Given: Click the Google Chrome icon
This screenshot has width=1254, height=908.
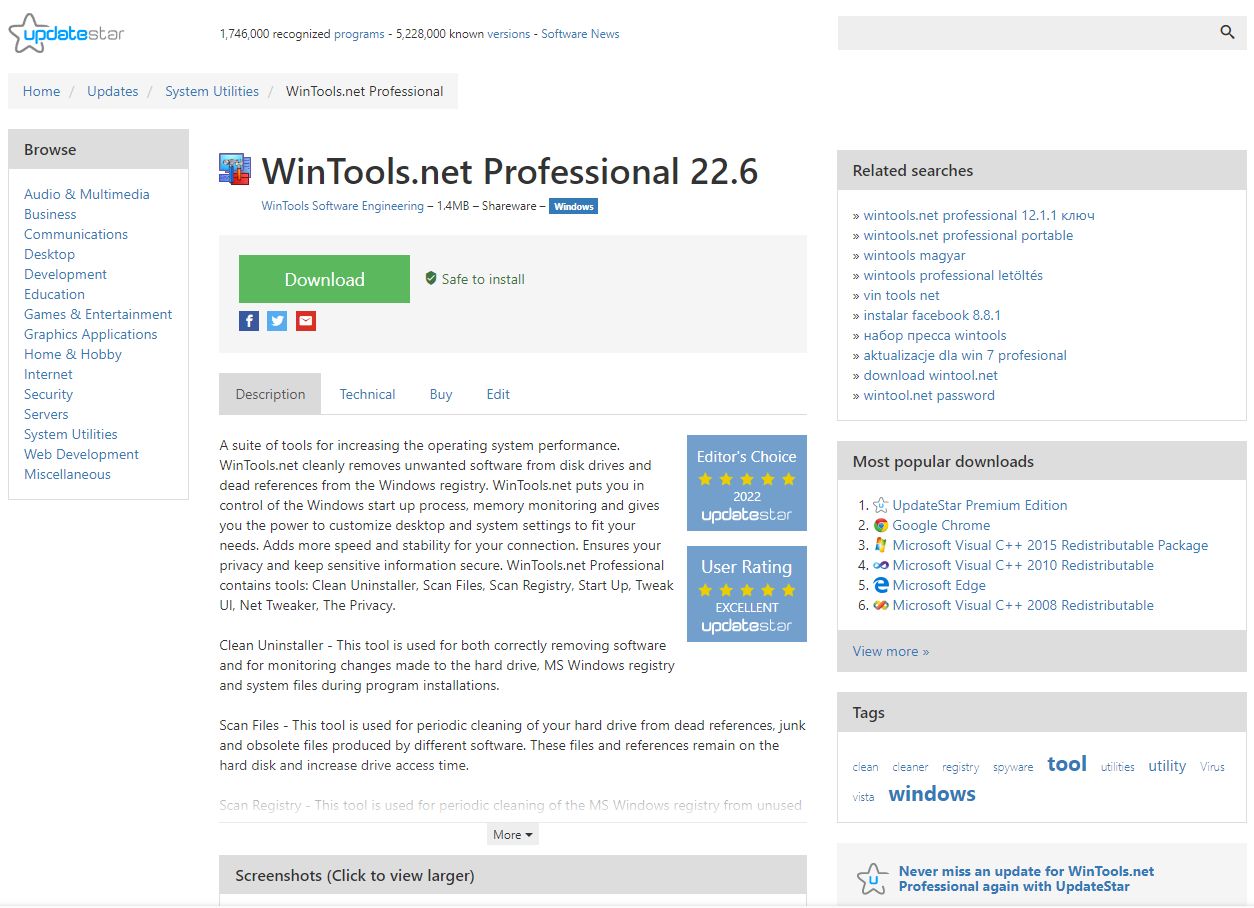Looking at the screenshot, I should pos(881,525).
